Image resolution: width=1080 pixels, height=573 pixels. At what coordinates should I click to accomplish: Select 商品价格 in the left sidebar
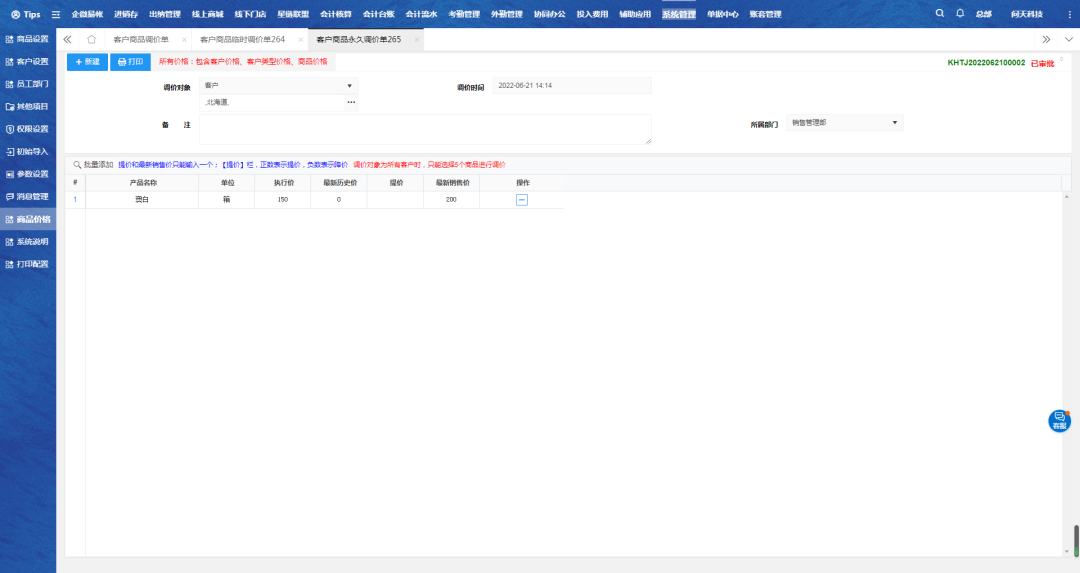pyautogui.click(x=28, y=219)
